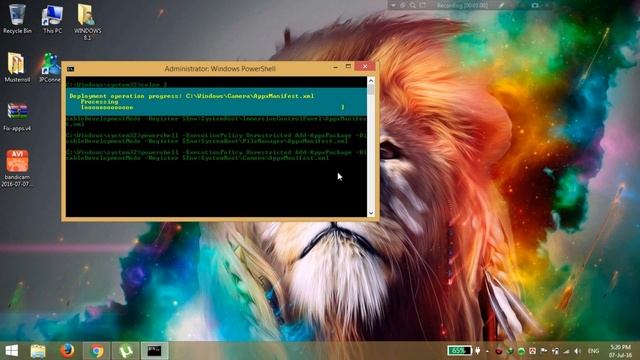Click PowerShell scrollbar up arrow

point(371,80)
